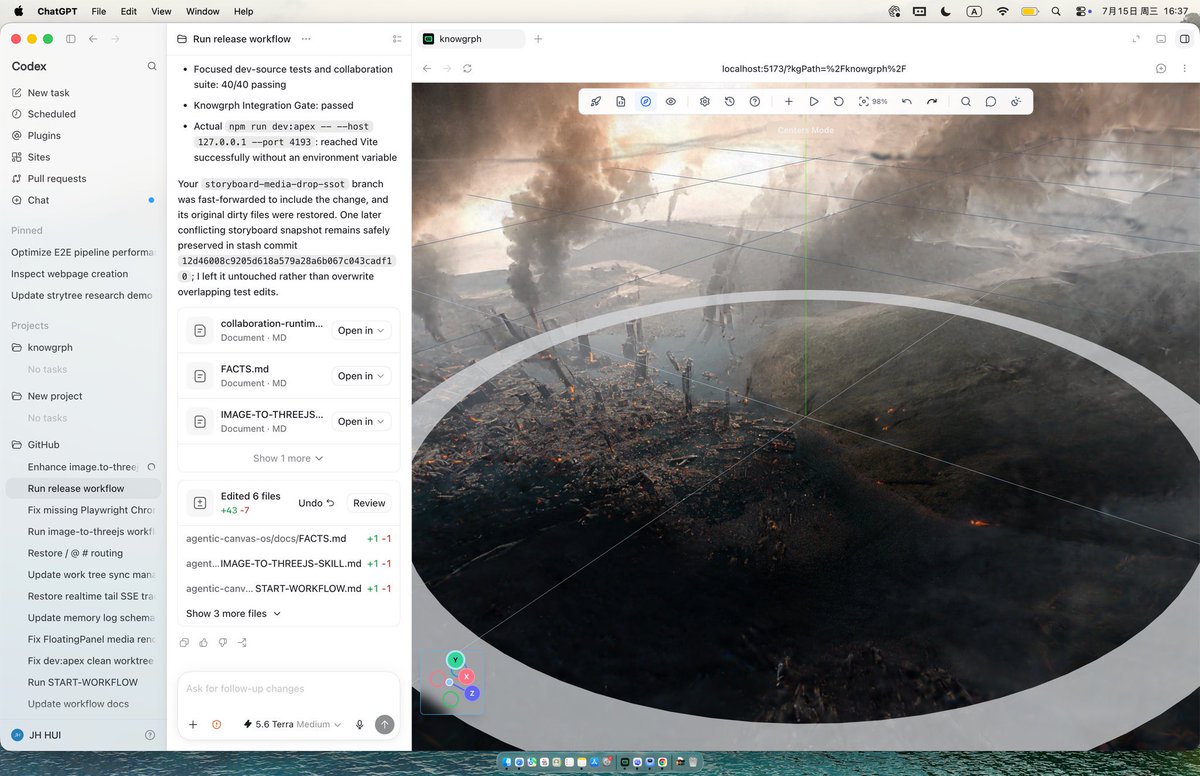Image resolution: width=1200 pixels, height=776 pixels.
Task: Click the 98% zoom fit control
Action: pyautogui.click(x=873, y=101)
